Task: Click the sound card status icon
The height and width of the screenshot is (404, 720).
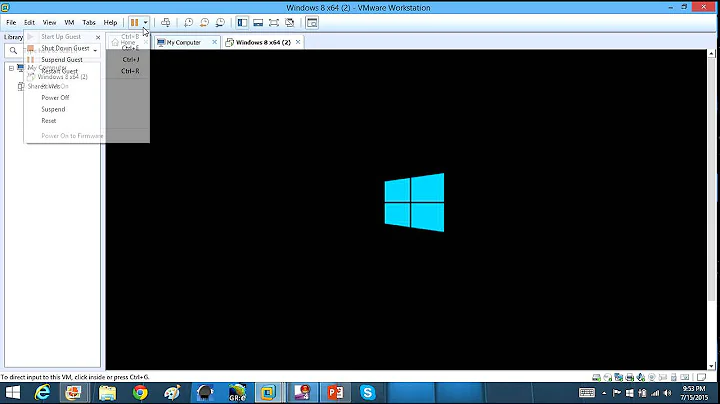Action: pos(641,377)
